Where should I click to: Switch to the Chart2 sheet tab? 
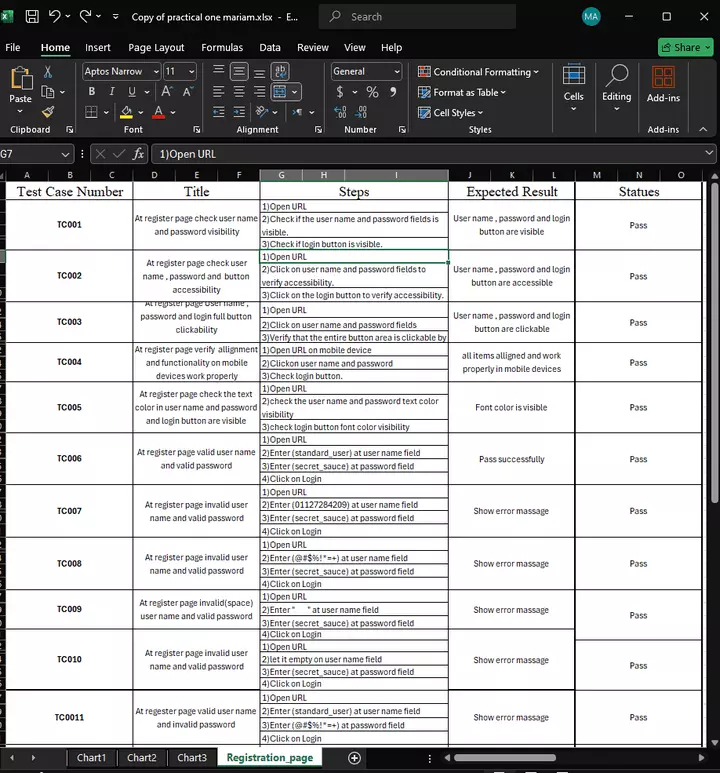click(x=141, y=758)
